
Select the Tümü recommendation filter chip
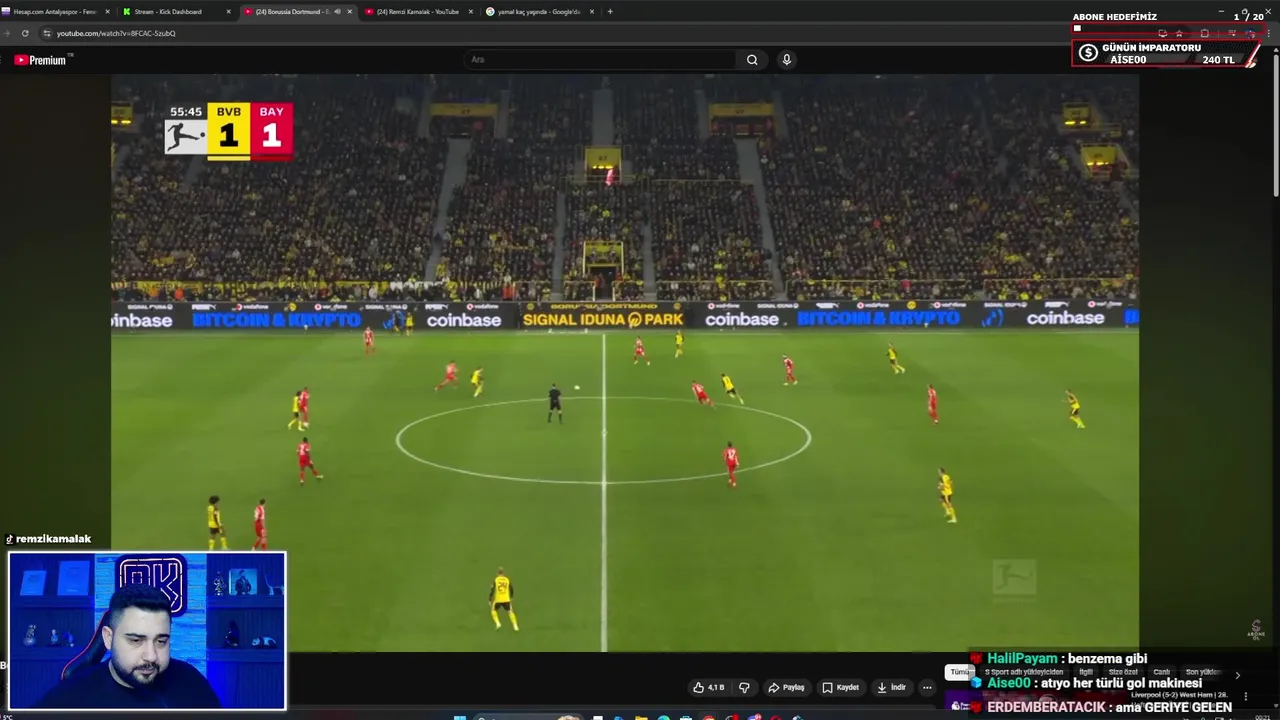pyautogui.click(x=958, y=672)
